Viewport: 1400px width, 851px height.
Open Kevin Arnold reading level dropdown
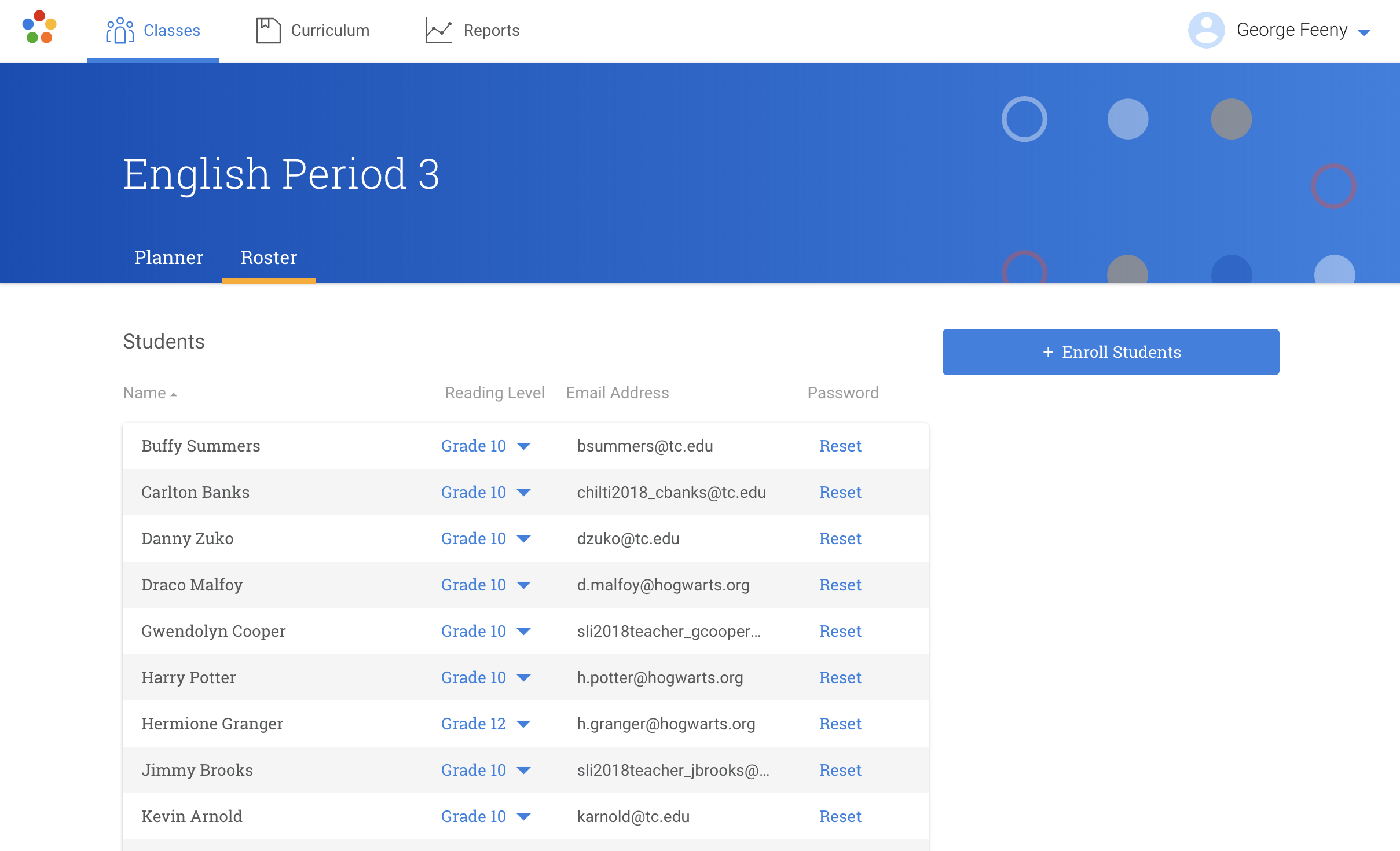pos(486,817)
